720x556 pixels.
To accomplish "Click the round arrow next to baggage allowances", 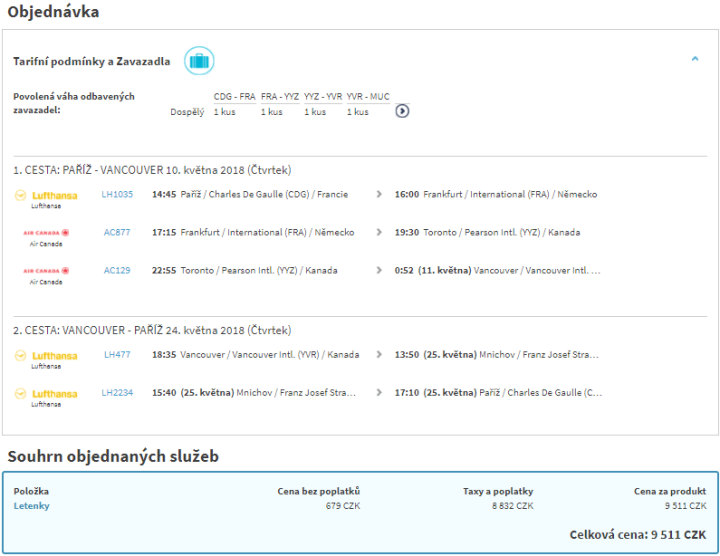I will (402, 111).
